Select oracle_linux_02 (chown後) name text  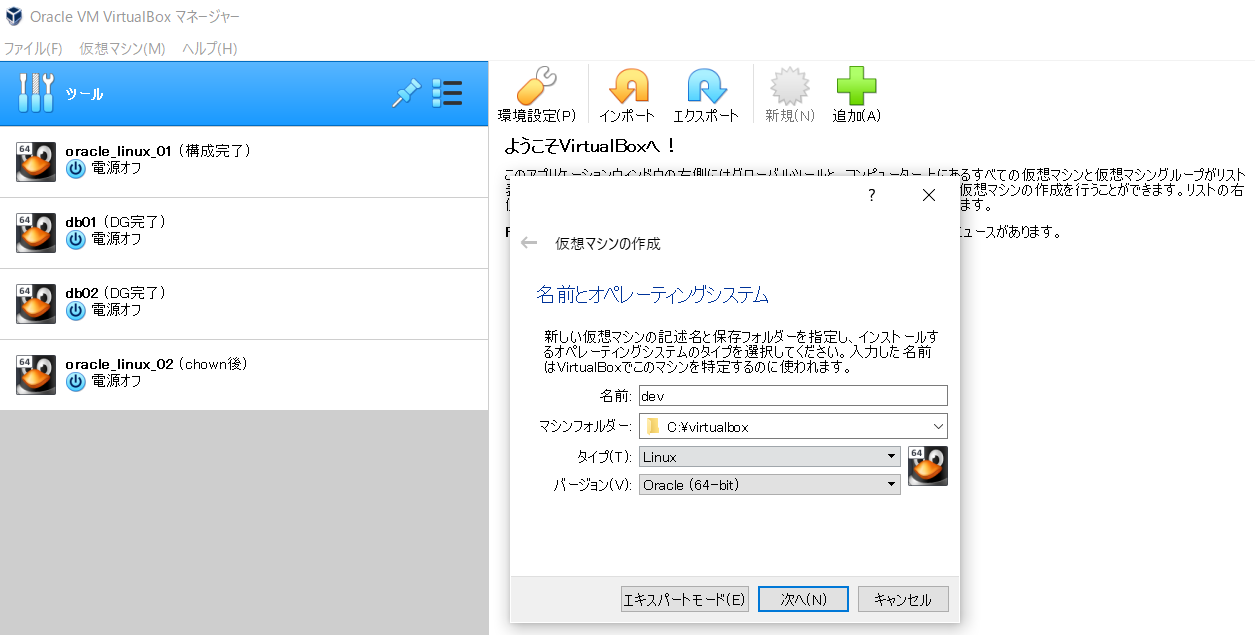click(x=156, y=364)
